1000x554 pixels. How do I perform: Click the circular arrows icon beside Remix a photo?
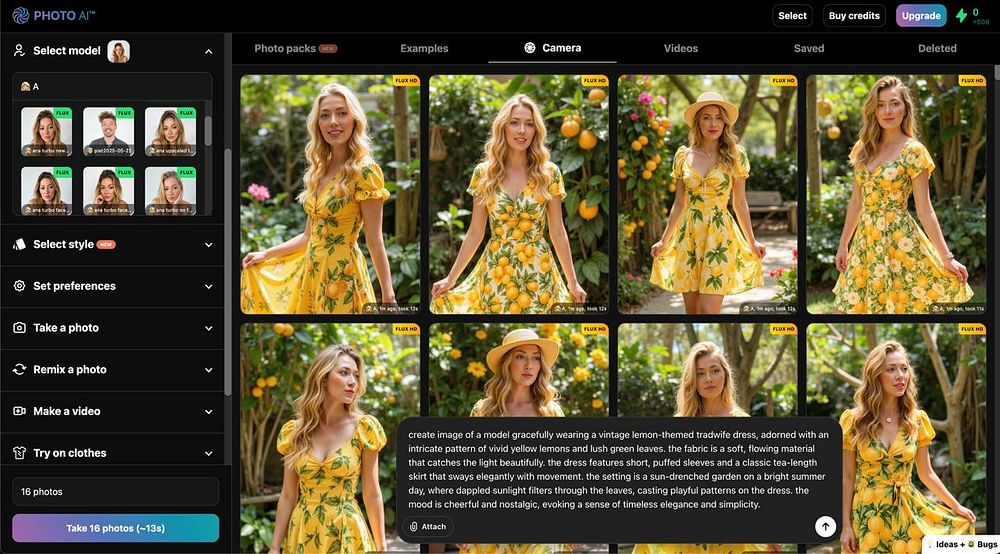tap(19, 369)
